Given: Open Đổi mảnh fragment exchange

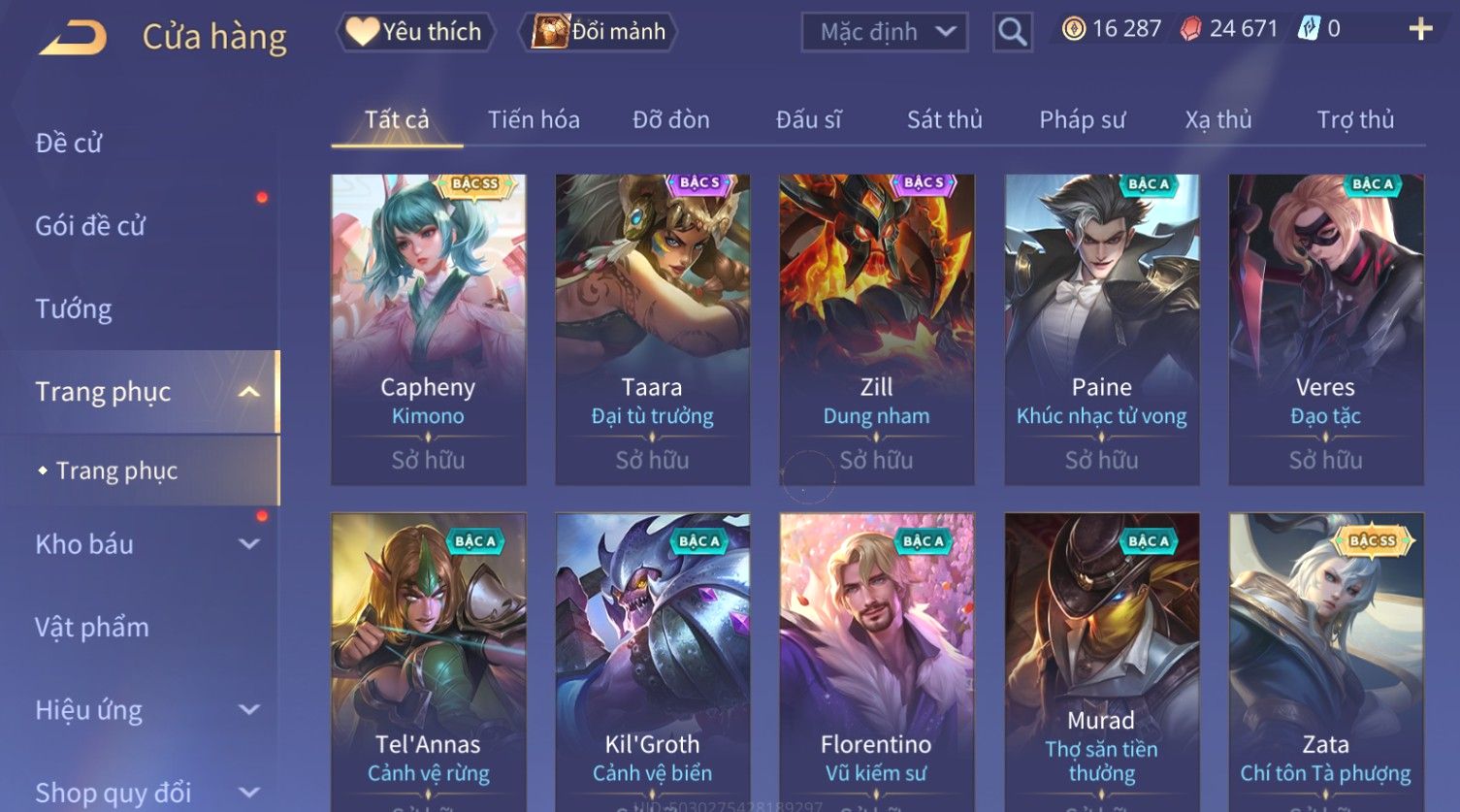Looking at the screenshot, I should tap(599, 32).
